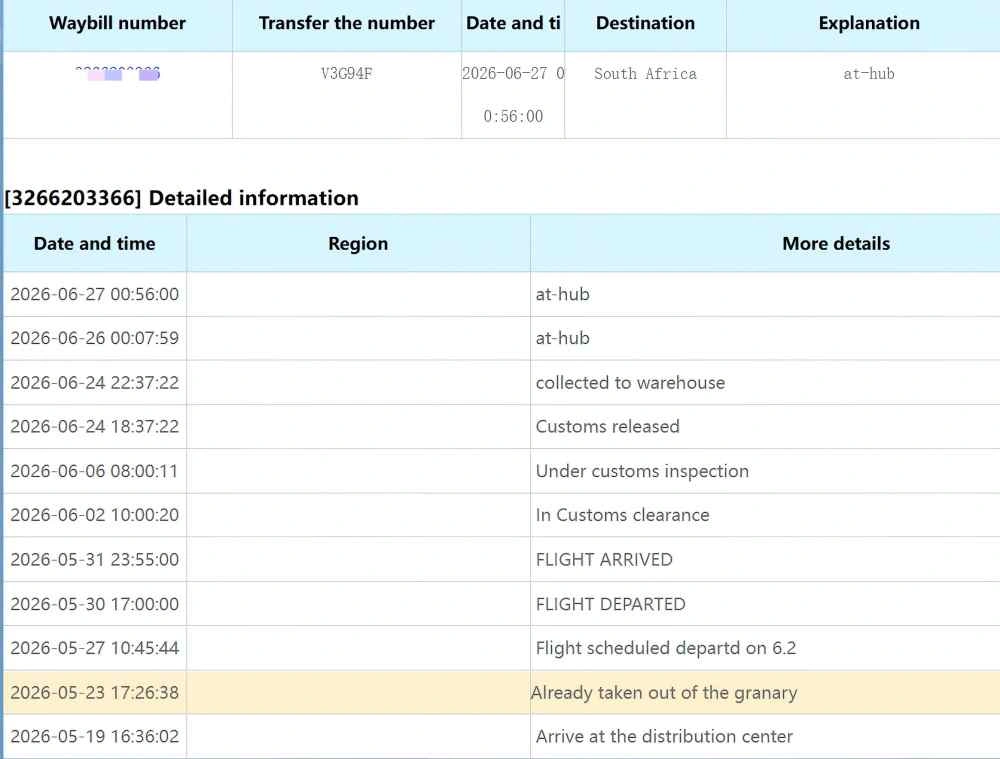
Task: Select the FLIGHT ARRIVED entry
Action: 604,559
